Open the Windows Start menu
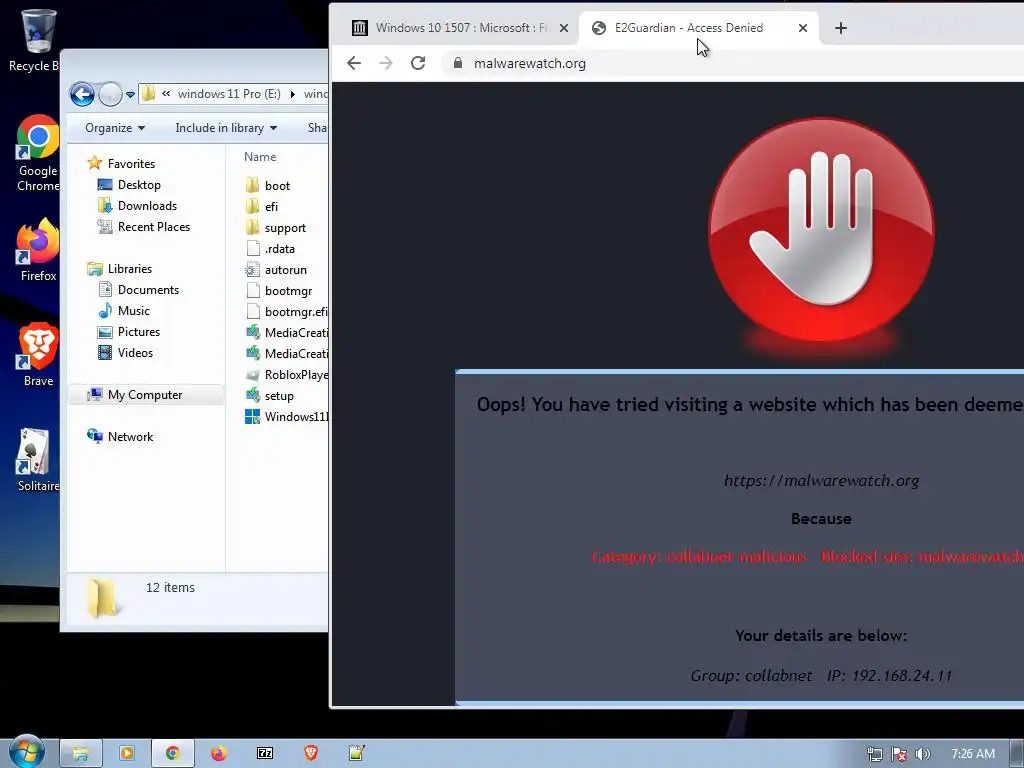 point(26,752)
